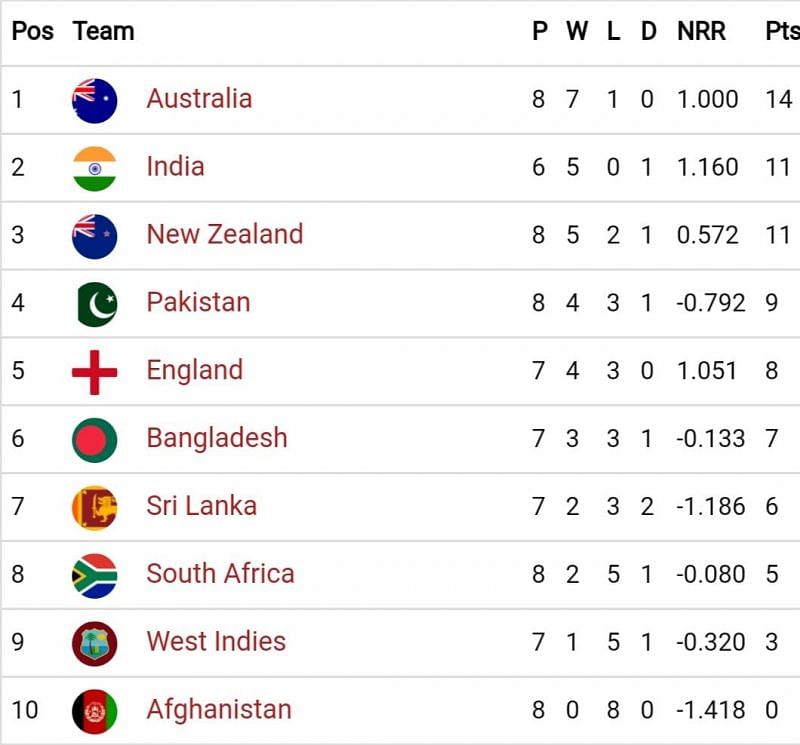This screenshot has width=800, height=745.
Task: Click the Pakistan flag icon
Action: [95, 304]
